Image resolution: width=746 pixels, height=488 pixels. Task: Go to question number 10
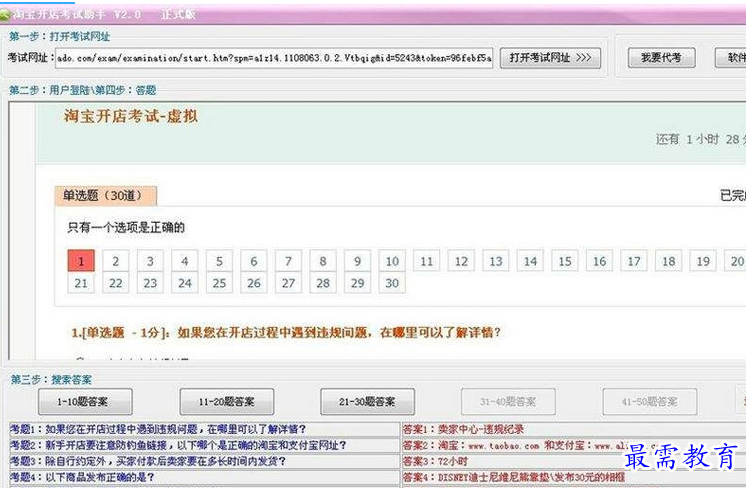[392, 261]
